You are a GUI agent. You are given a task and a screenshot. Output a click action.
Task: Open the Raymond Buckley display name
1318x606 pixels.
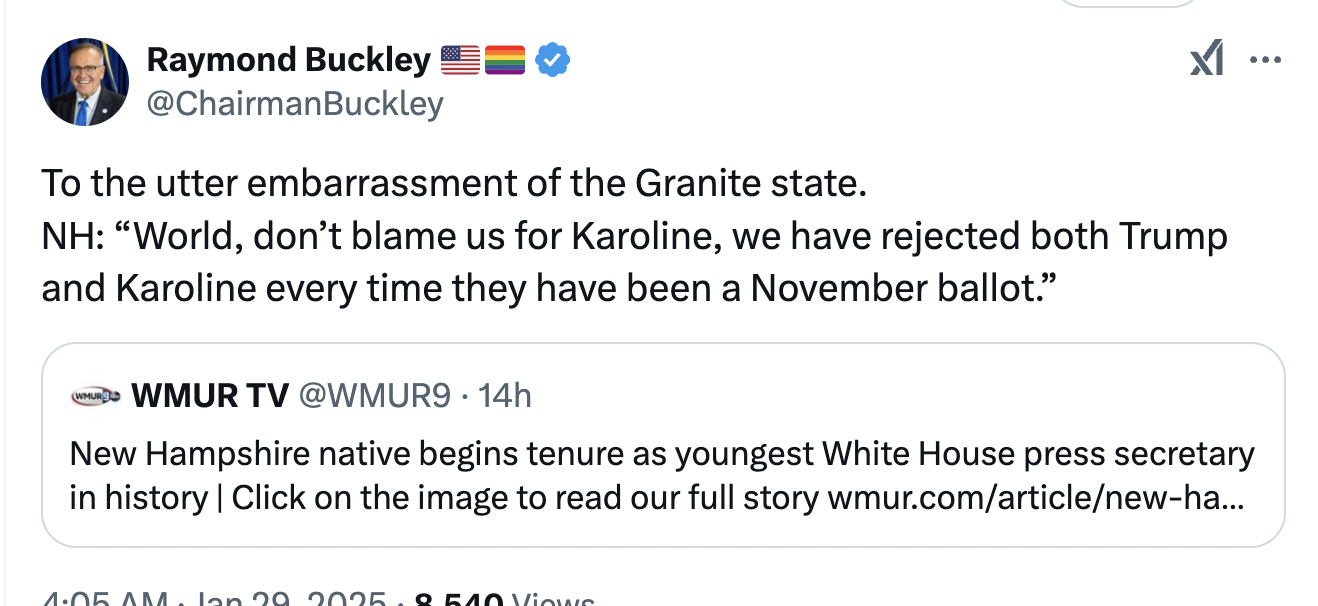(x=288, y=61)
